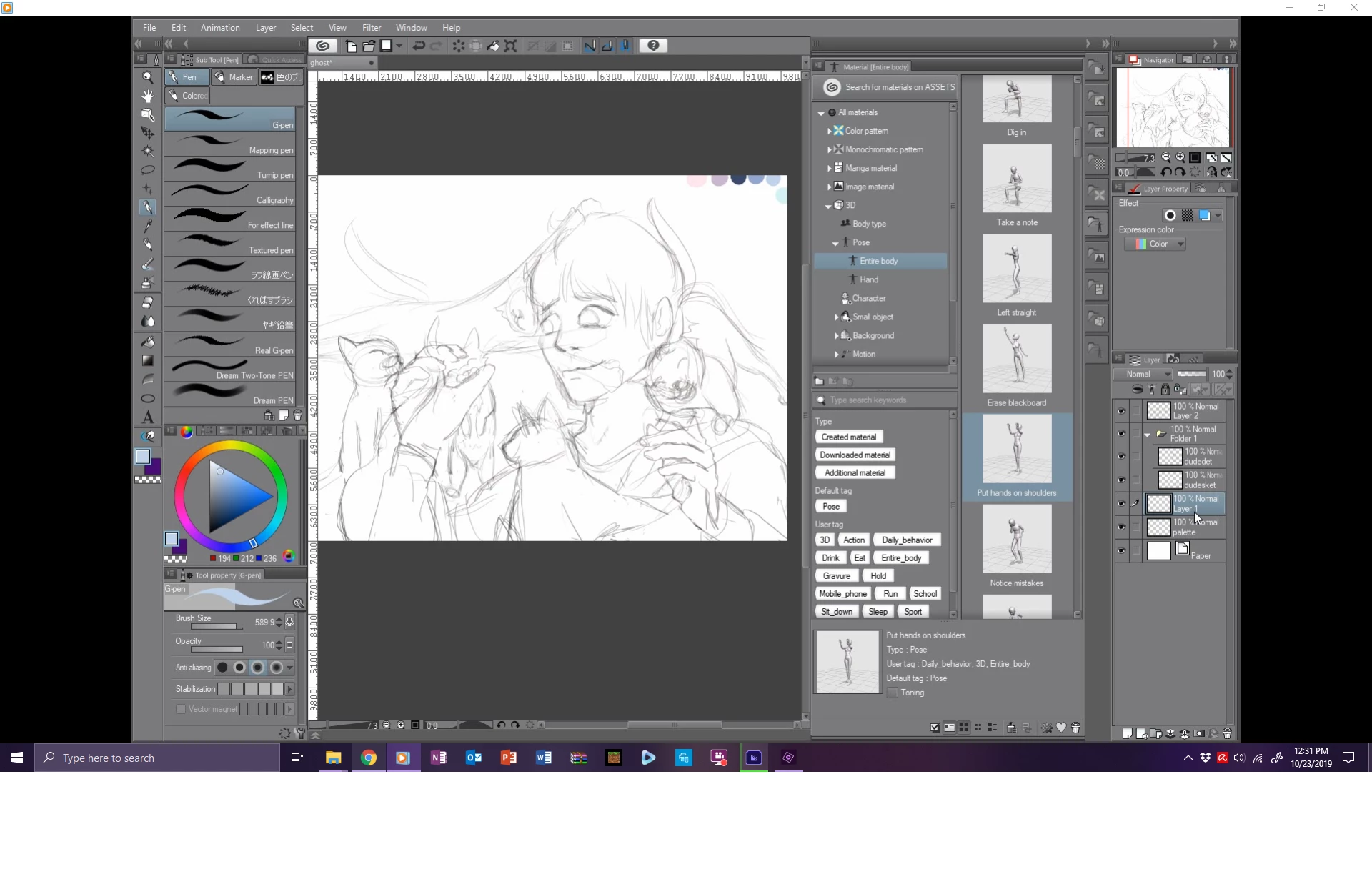Viewport: 1372px width, 892px height.
Task: Click the Undo arrow in command bar
Action: pyautogui.click(x=419, y=46)
